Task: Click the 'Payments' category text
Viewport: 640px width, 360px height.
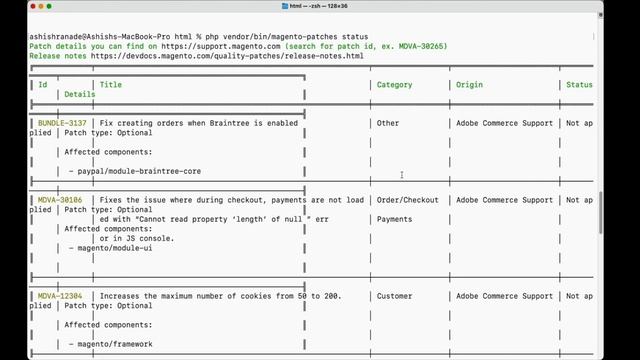Action: (x=394, y=219)
